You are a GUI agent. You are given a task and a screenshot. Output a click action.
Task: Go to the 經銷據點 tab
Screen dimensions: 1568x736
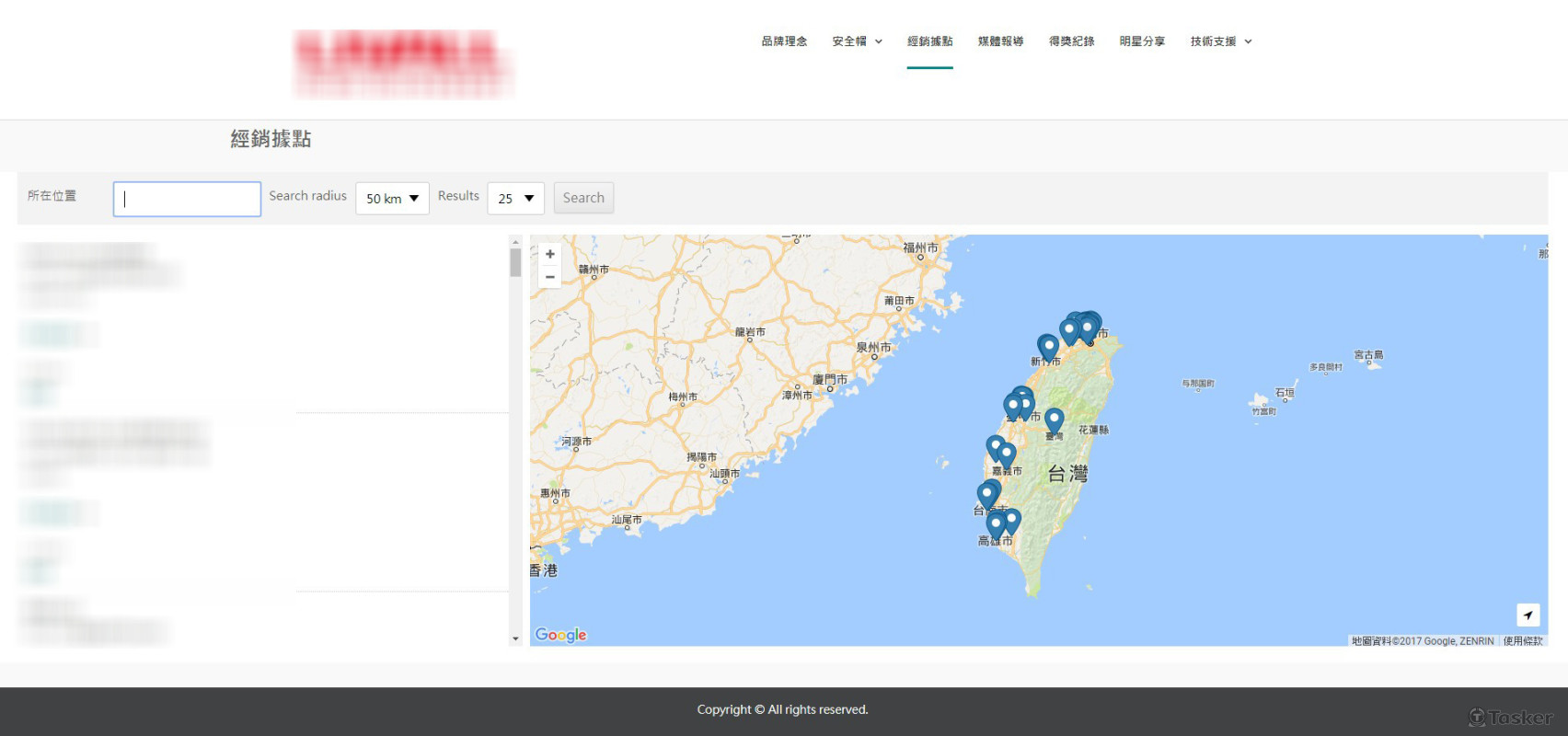(929, 41)
